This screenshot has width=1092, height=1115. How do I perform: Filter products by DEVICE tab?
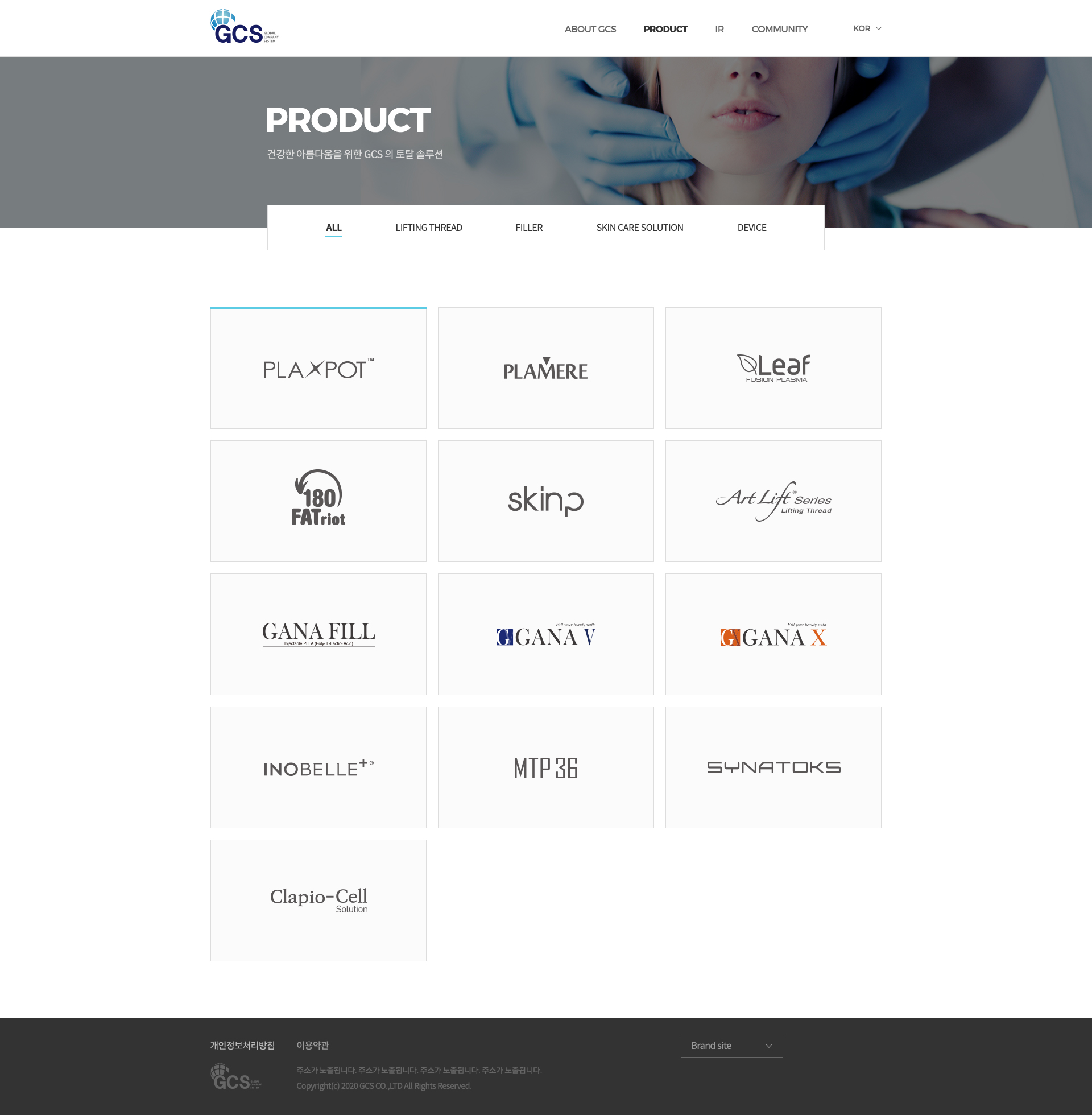[x=752, y=228]
